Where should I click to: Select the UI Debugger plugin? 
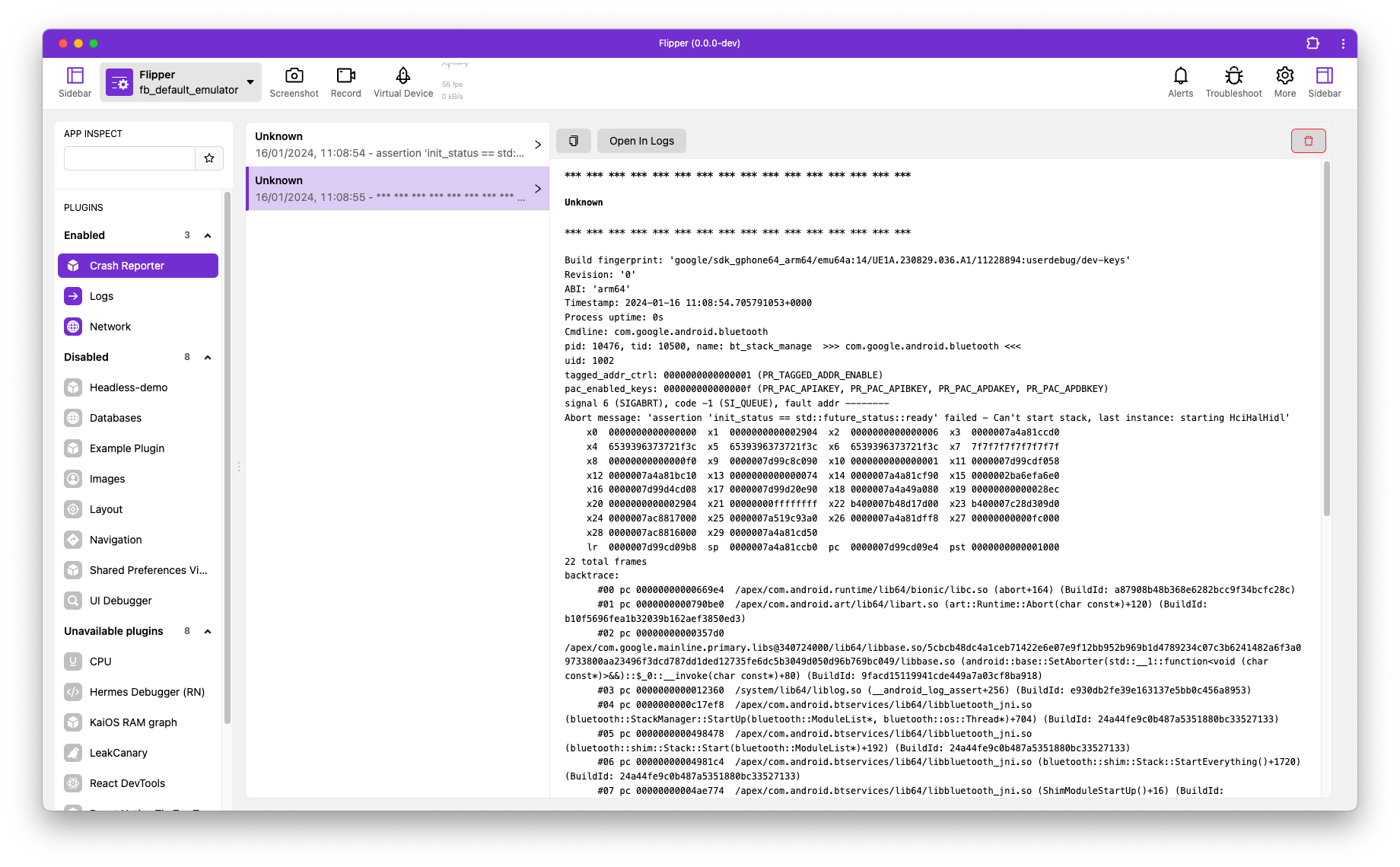(138, 601)
